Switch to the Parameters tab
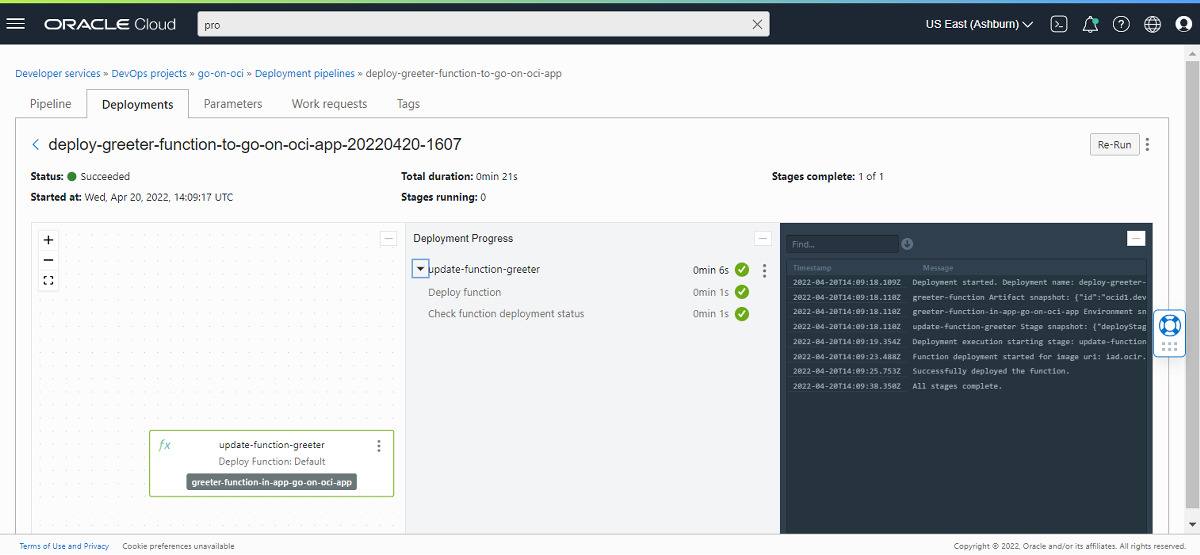This screenshot has width=1200, height=555. (233, 104)
